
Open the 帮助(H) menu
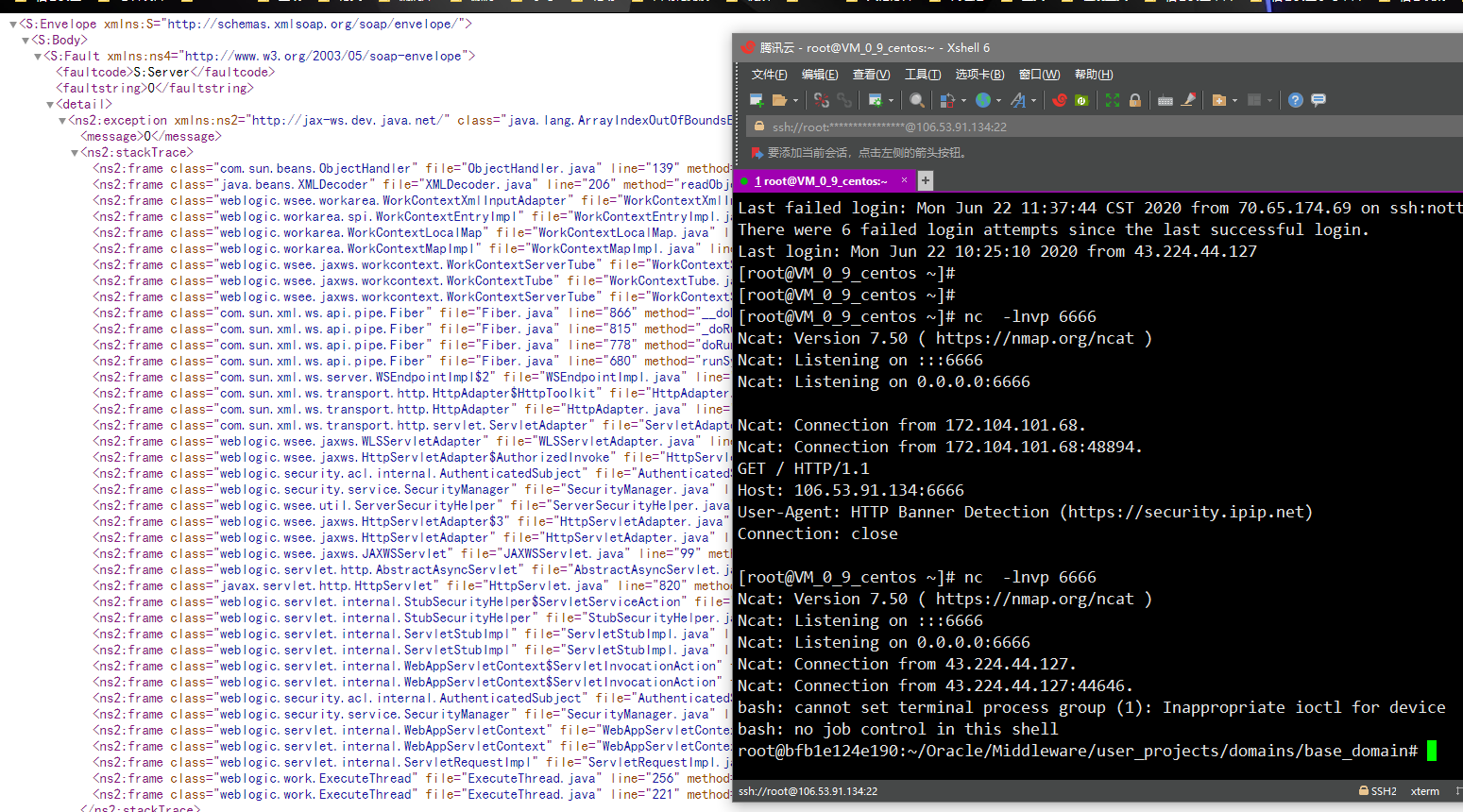tap(1094, 75)
